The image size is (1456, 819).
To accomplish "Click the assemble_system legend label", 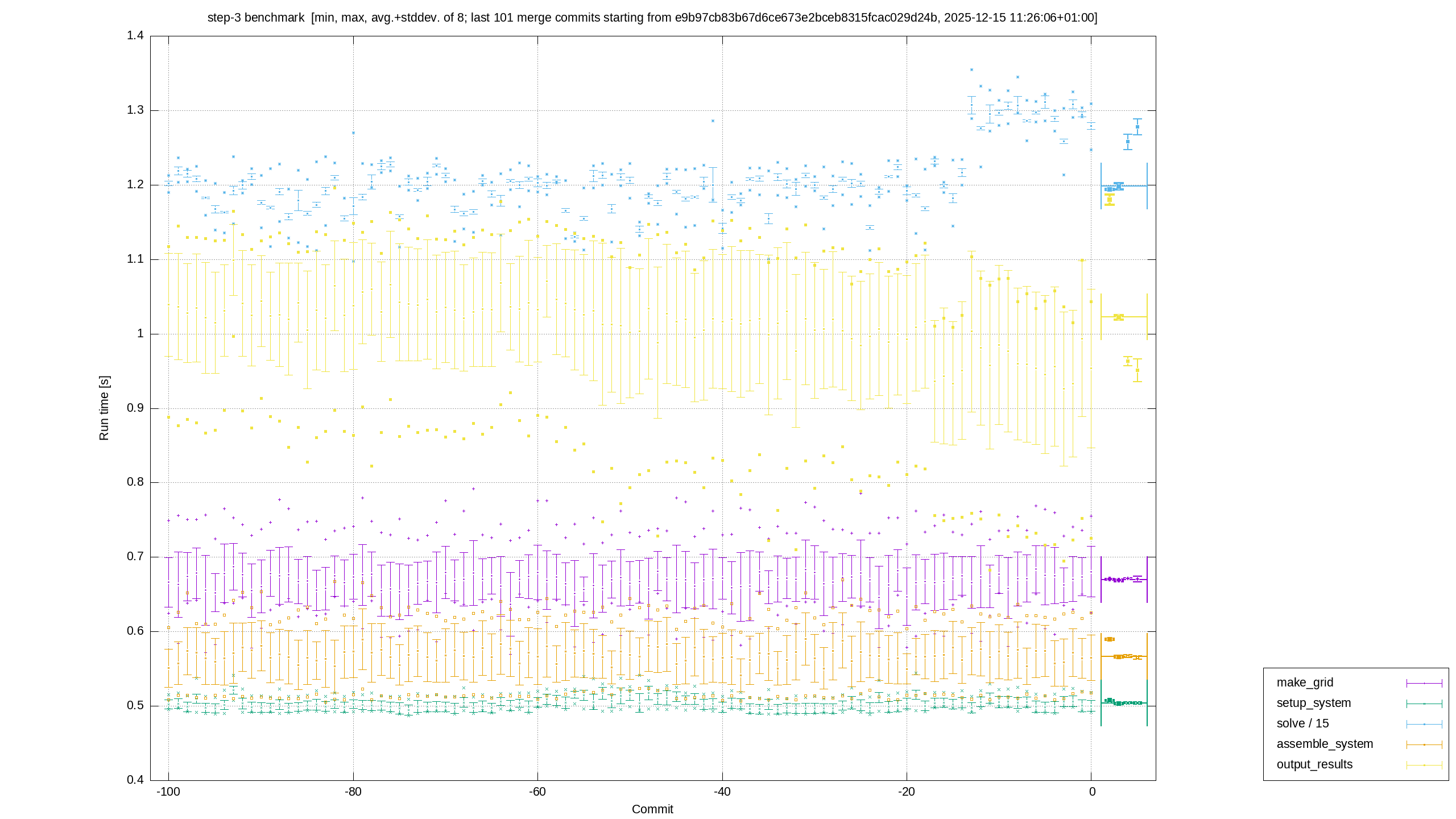I will pyautogui.click(x=1325, y=744).
